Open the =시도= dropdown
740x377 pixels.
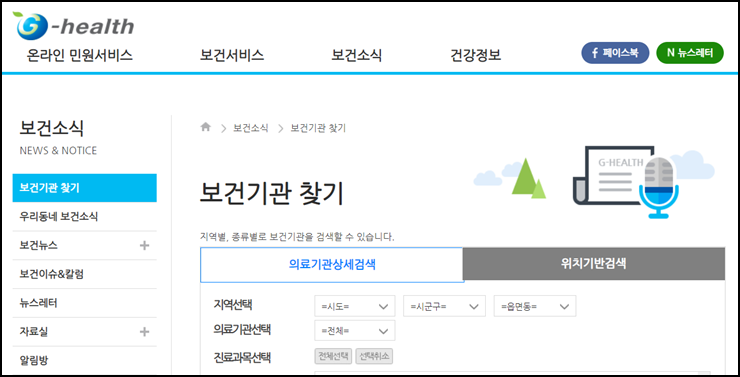tap(354, 306)
